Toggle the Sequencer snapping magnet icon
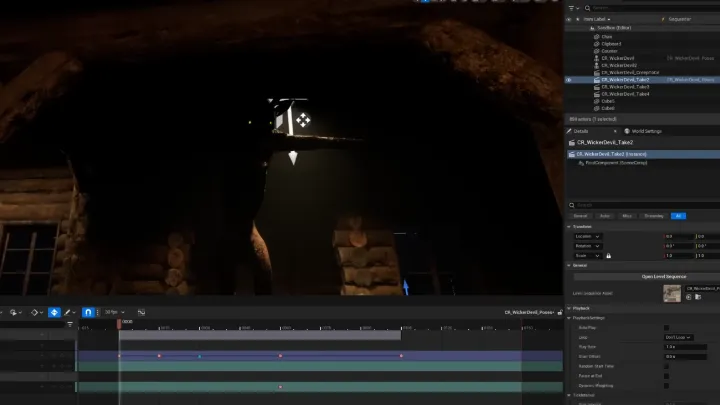Screen dimensions: 720x405 [x=88, y=312]
